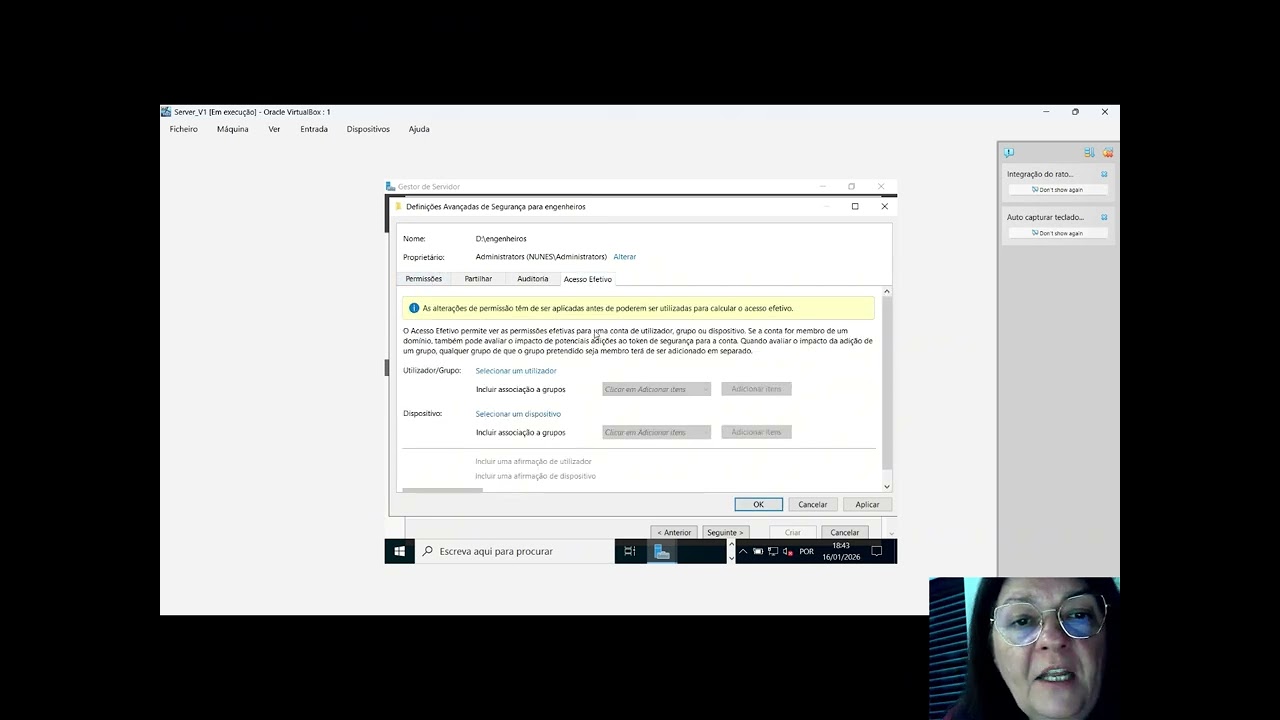Viewport: 1280px width, 720px height.
Task: Click the VirtualBox notification center speech-bubble icon
Action: [1009, 153]
